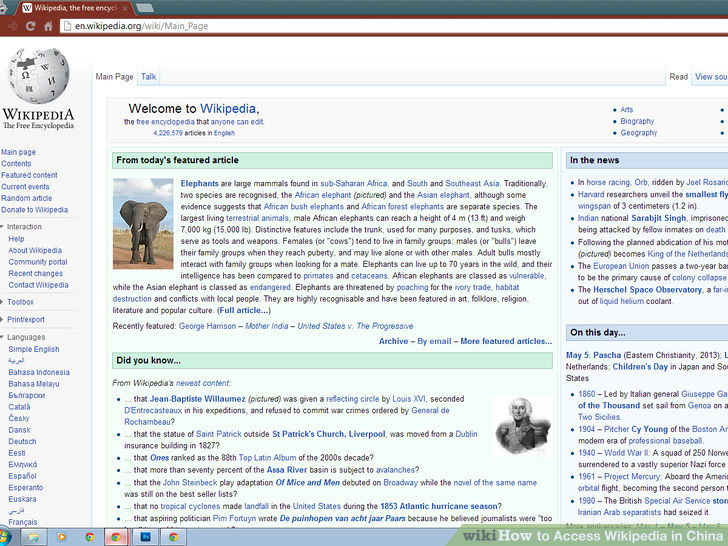The width and height of the screenshot is (728, 546).
Task: Click Donate to Wikipedia
Action: [34, 210]
